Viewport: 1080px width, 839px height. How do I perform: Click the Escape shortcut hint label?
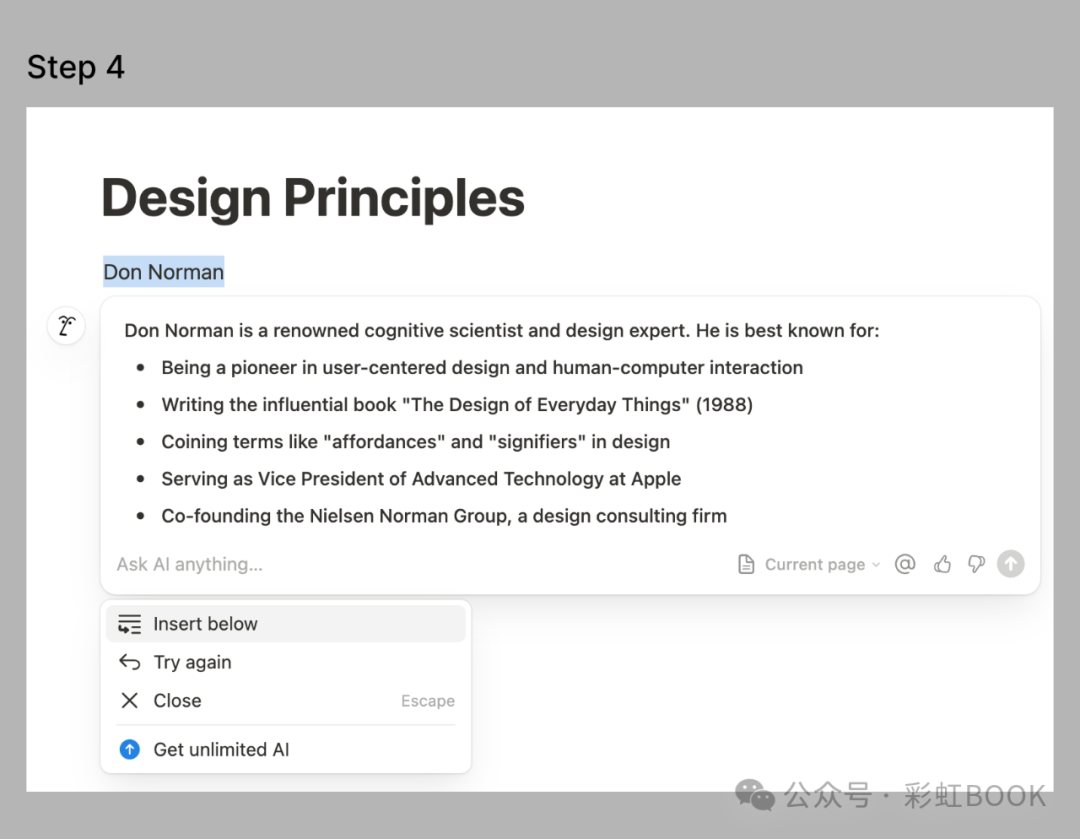click(x=428, y=701)
